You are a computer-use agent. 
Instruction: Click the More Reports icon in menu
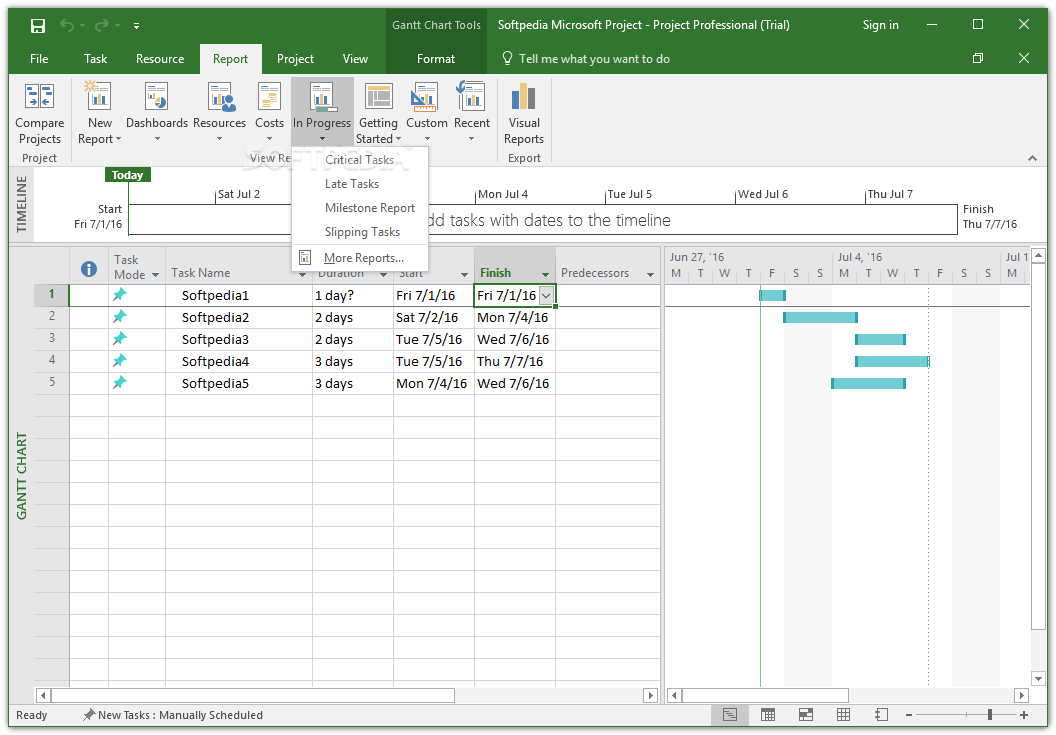coord(305,257)
